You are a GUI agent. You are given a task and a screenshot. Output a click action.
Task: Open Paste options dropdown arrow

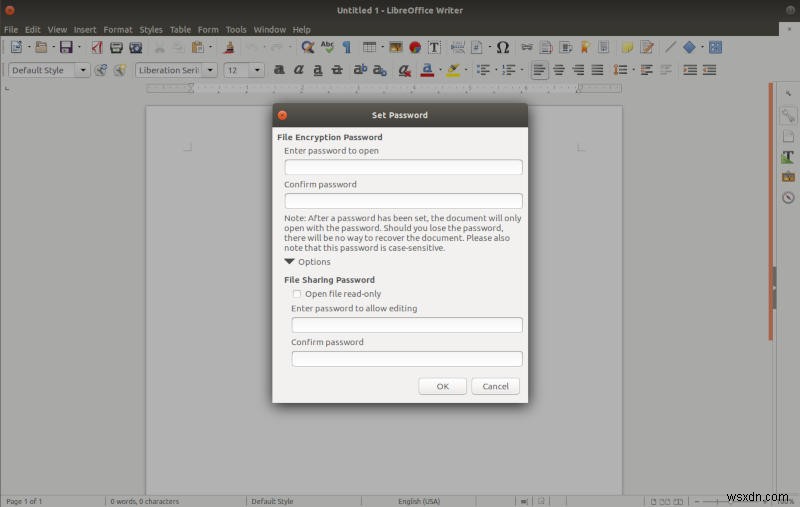[x=210, y=47]
